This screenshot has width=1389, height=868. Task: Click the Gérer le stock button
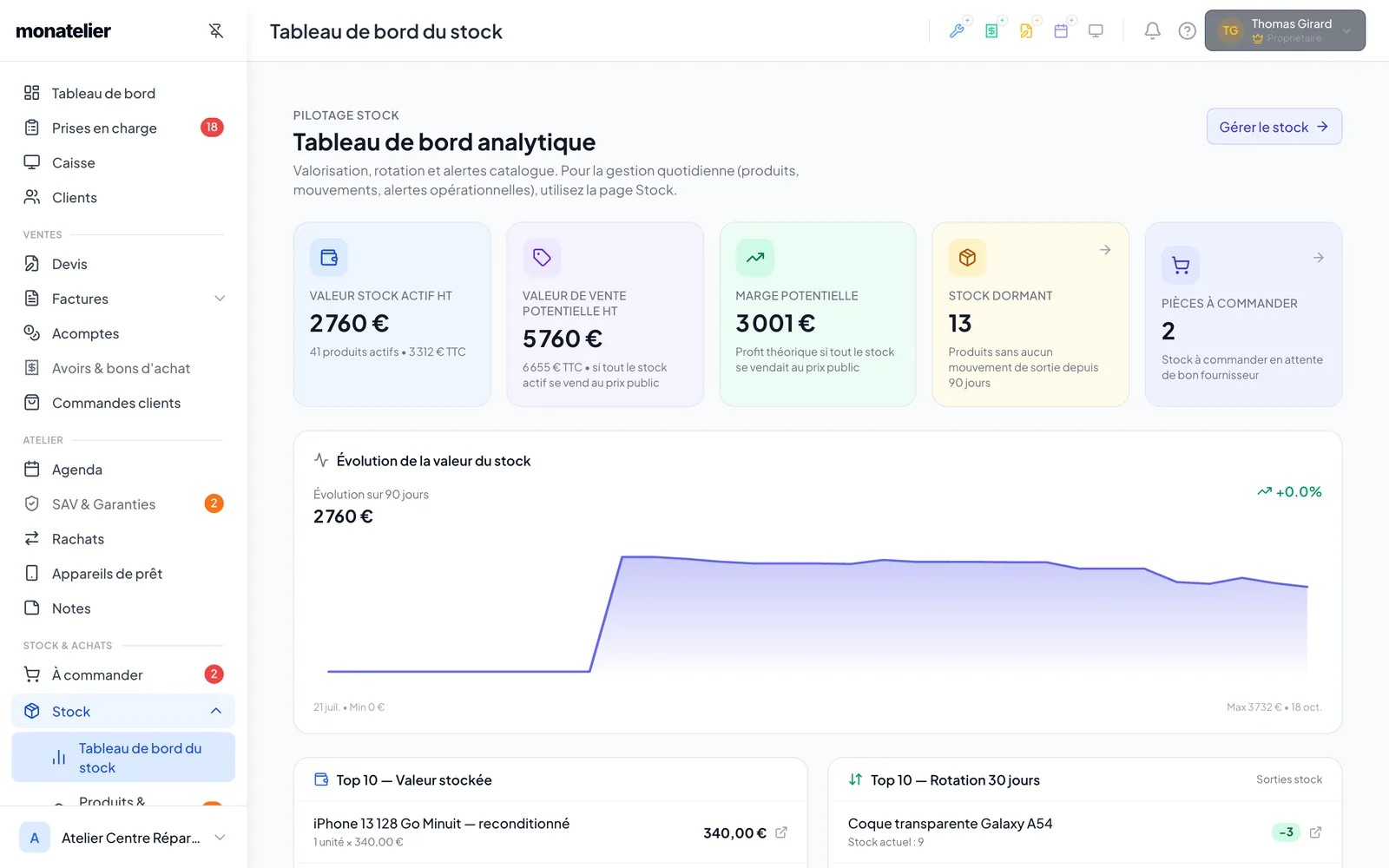click(1274, 127)
